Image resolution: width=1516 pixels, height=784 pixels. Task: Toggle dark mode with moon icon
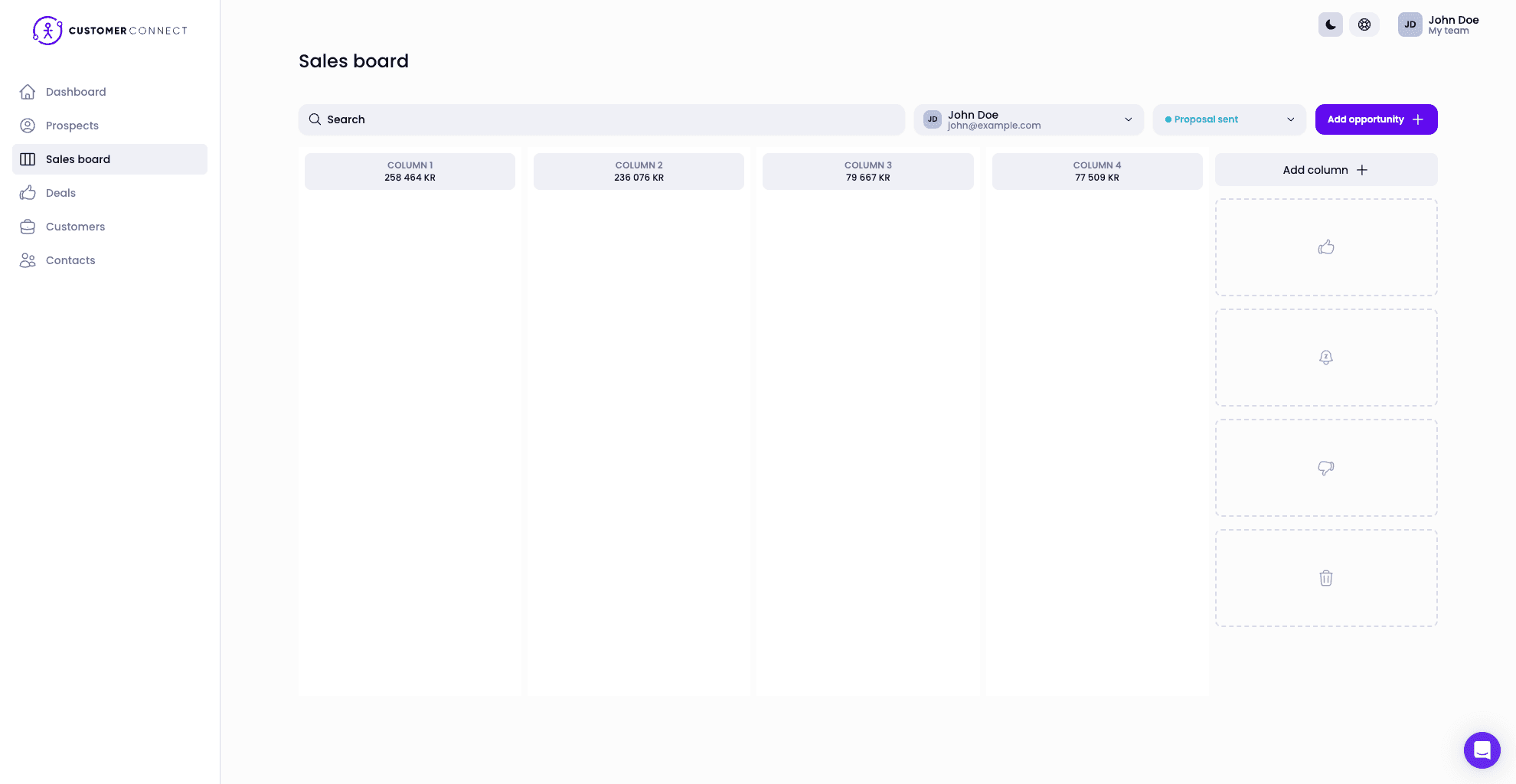(1330, 24)
